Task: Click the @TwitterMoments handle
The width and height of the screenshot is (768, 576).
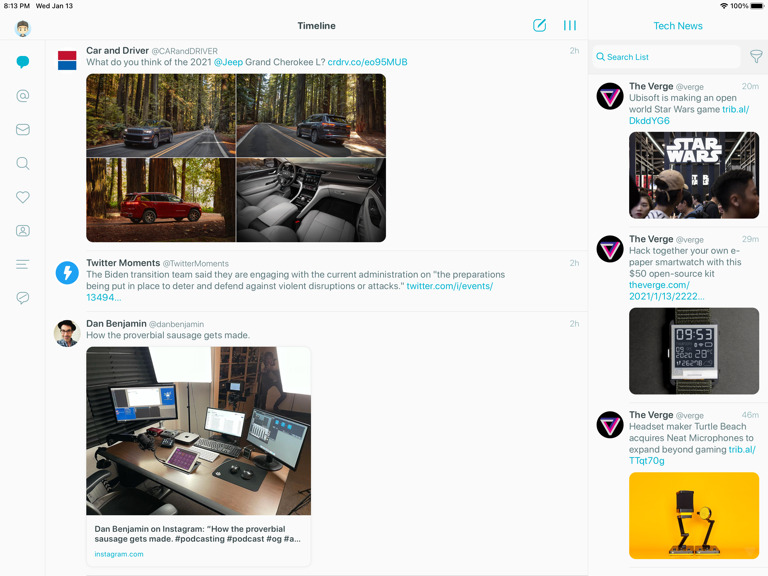Action: (x=195, y=264)
